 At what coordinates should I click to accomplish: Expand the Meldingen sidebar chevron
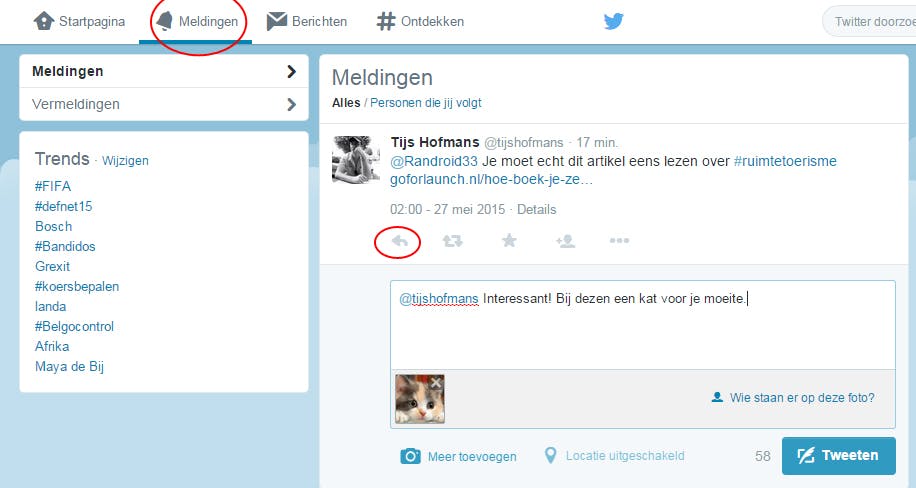tap(292, 71)
